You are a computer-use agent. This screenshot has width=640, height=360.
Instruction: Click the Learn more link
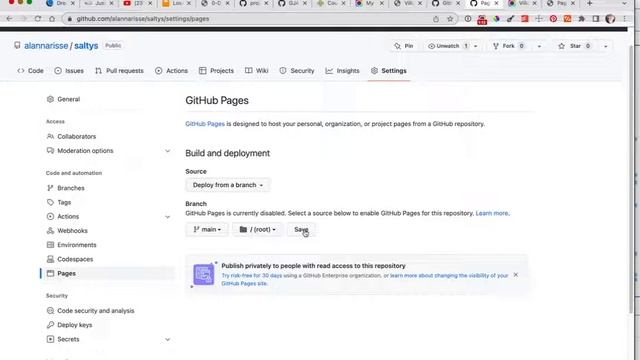click(x=492, y=213)
